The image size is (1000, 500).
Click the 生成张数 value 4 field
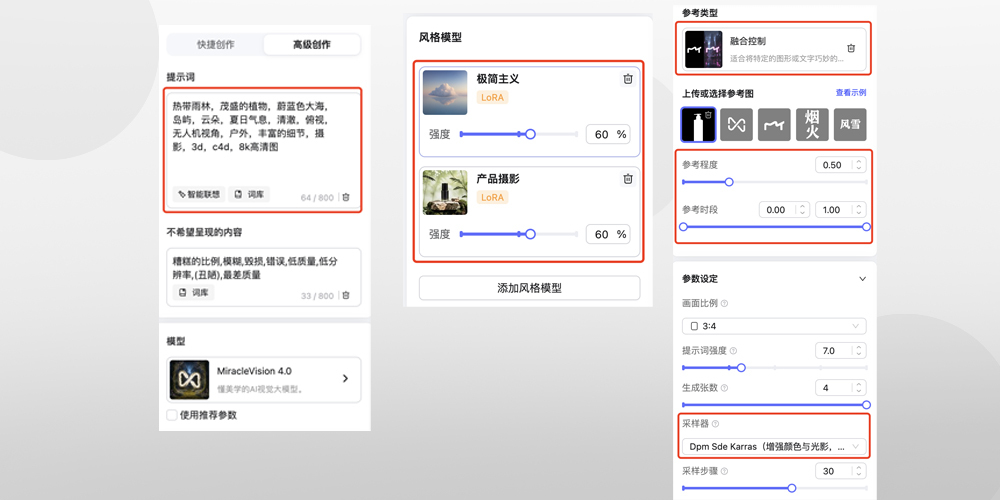tap(841, 387)
